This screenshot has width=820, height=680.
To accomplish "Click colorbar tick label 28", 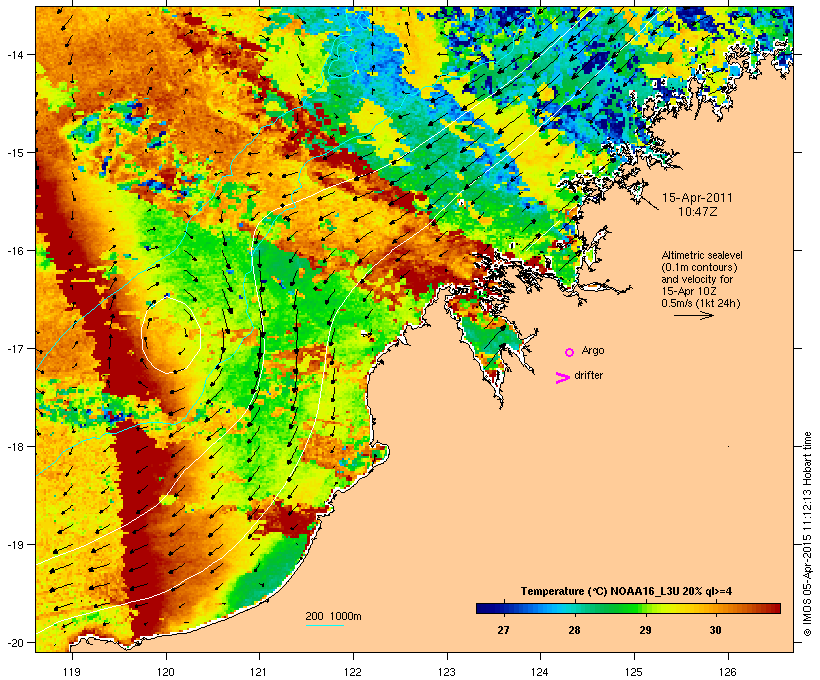I will [574, 630].
